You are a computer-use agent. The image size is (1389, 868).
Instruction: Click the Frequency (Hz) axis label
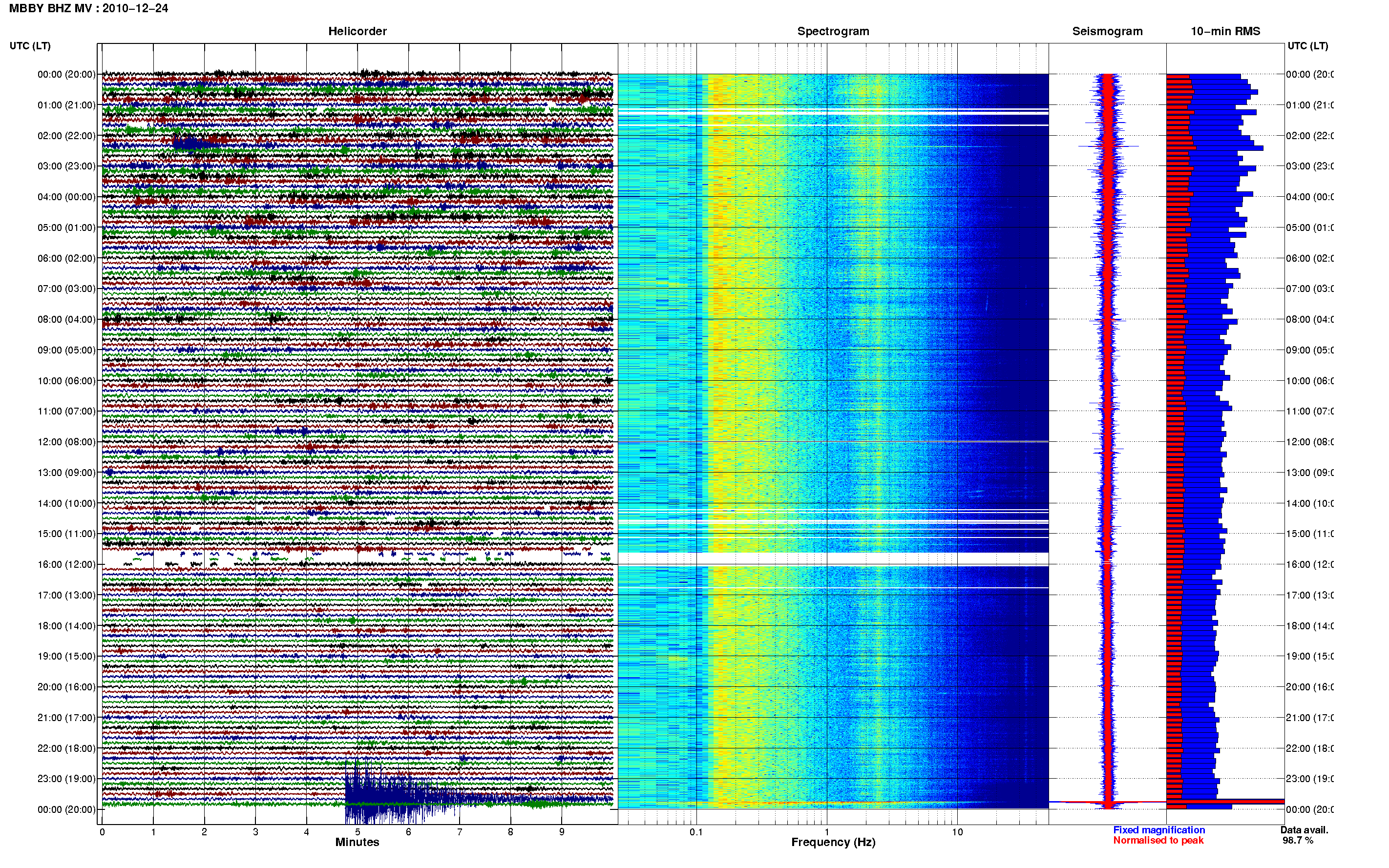point(833,843)
